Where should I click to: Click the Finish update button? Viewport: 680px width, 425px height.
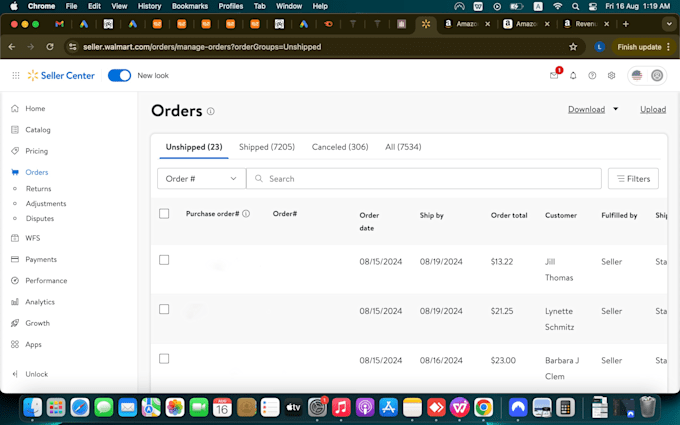639,47
